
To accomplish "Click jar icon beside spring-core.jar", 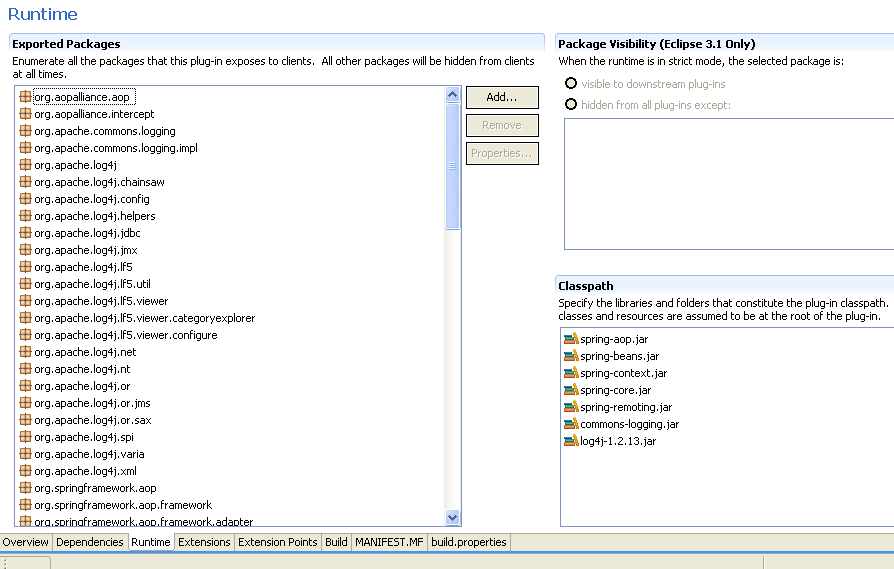I will [571, 390].
